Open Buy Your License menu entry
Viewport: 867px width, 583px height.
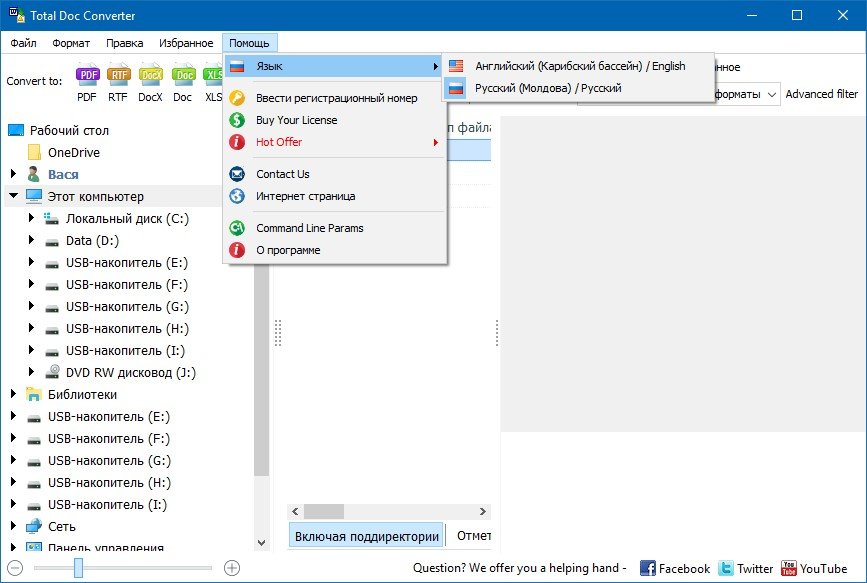click(x=296, y=120)
